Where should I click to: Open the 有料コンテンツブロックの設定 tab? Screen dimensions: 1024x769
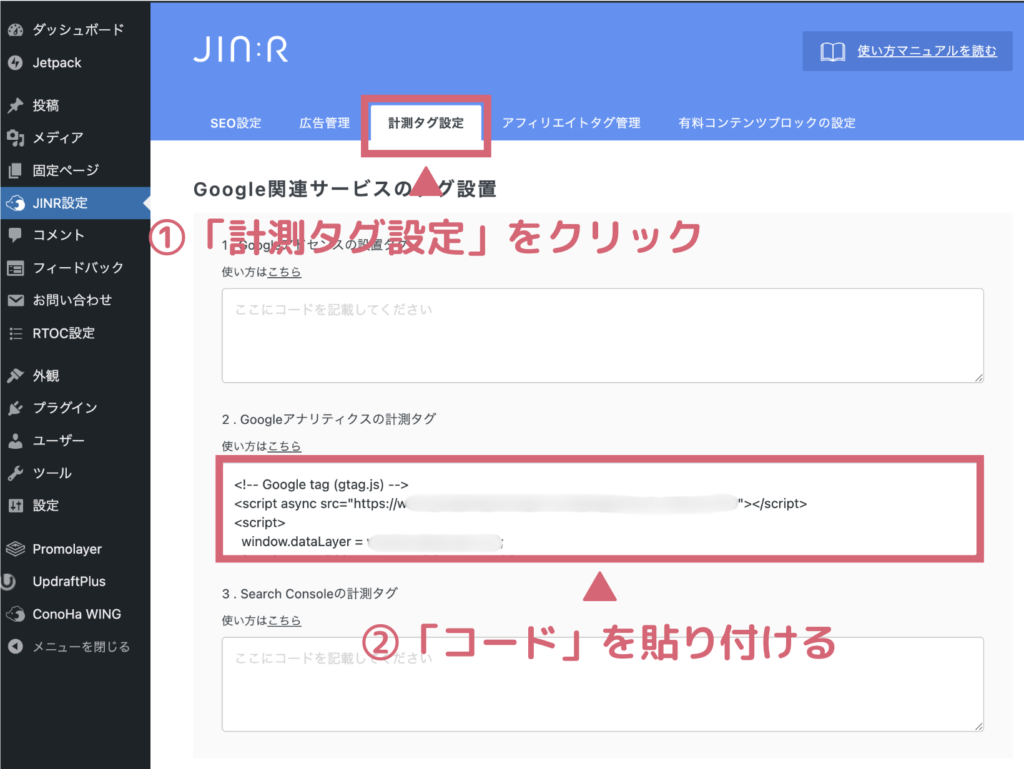click(767, 123)
